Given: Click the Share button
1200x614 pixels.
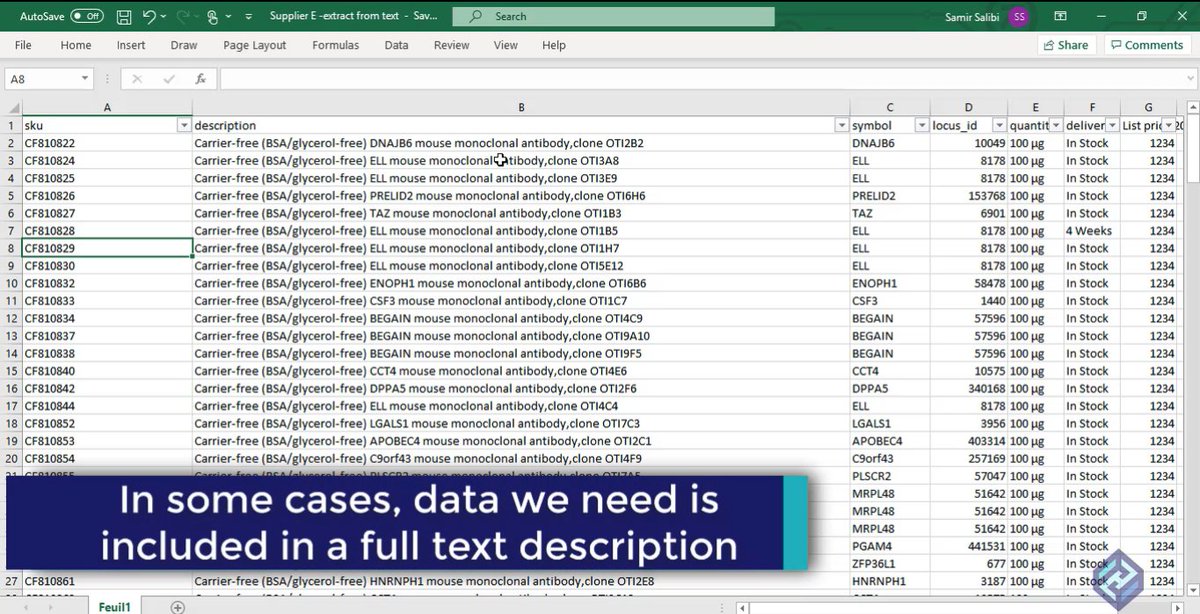Looking at the screenshot, I should coord(1066,45).
